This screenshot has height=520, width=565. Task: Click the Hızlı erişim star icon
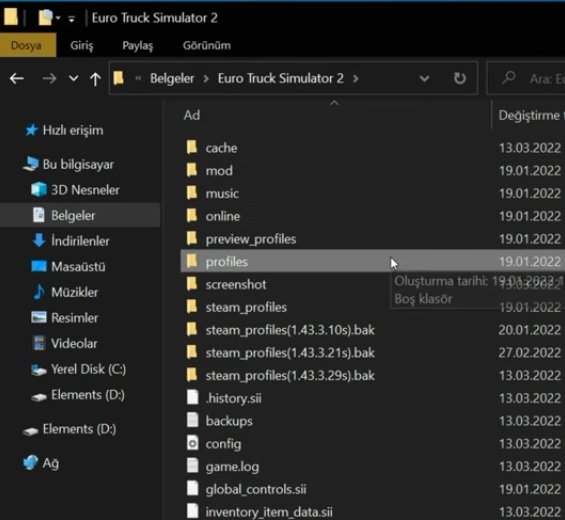coord(31,130)
